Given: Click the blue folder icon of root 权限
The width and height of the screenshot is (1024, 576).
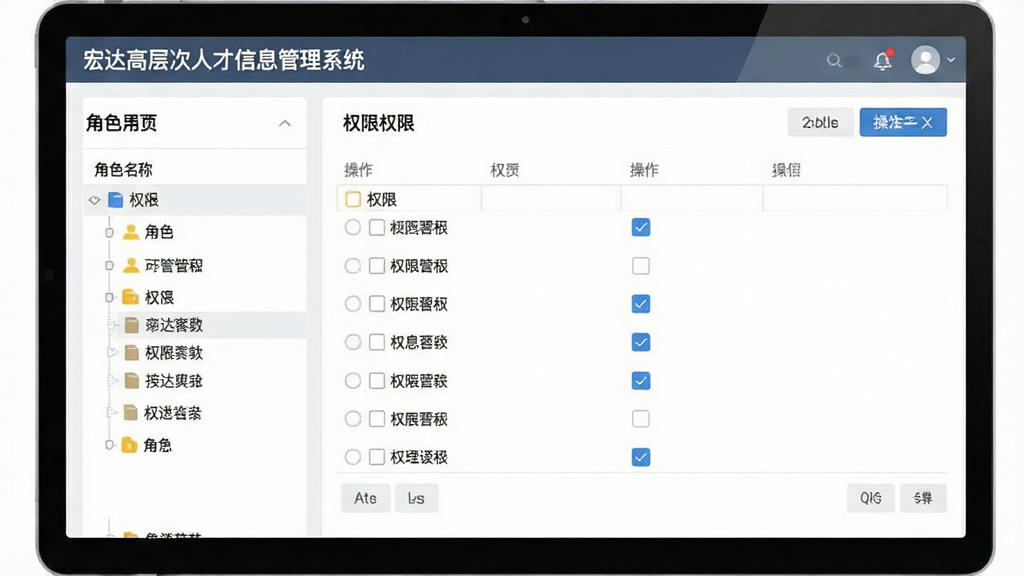Looking at the screenshot, I should (116, 200).
